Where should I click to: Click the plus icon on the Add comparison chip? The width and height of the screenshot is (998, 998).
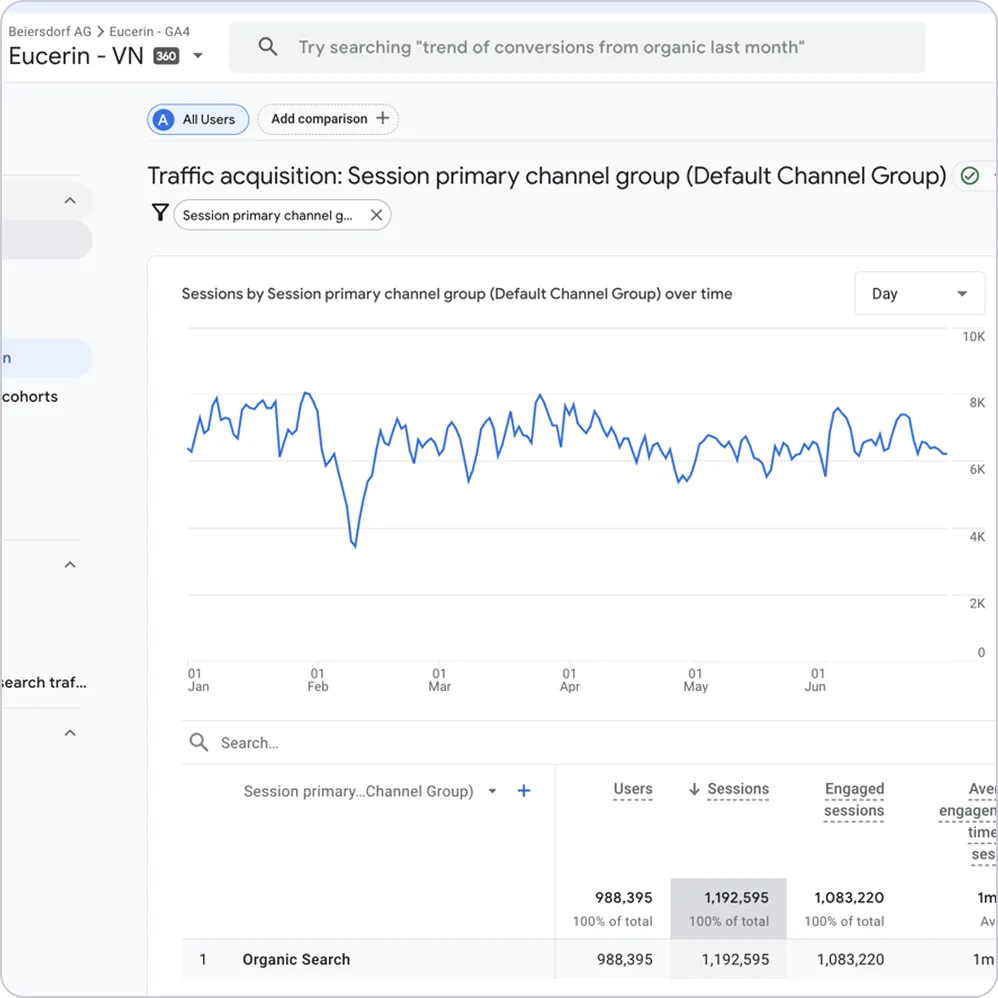[x=383, y=118]
